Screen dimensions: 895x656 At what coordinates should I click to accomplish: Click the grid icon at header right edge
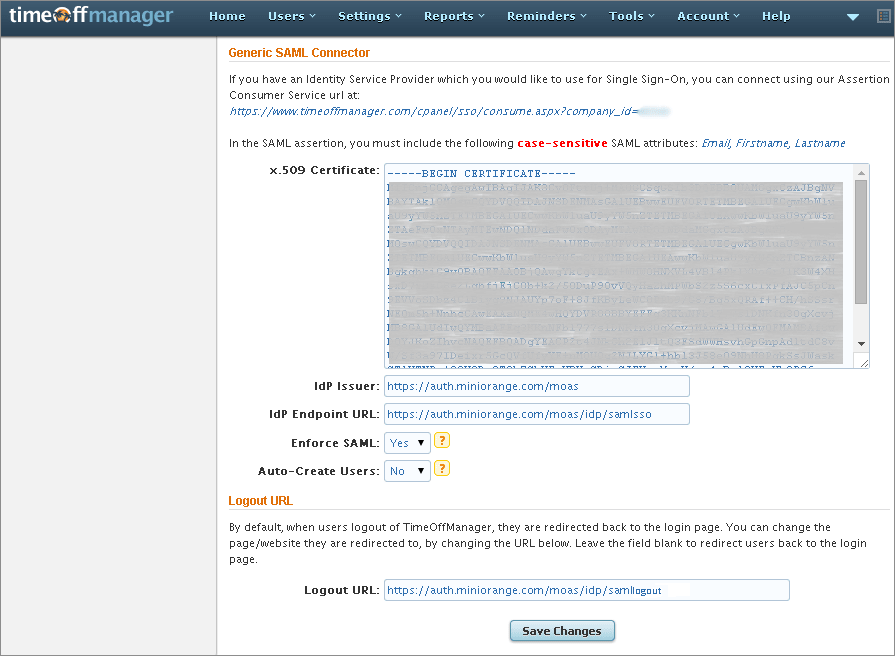(x=883, y=16)
